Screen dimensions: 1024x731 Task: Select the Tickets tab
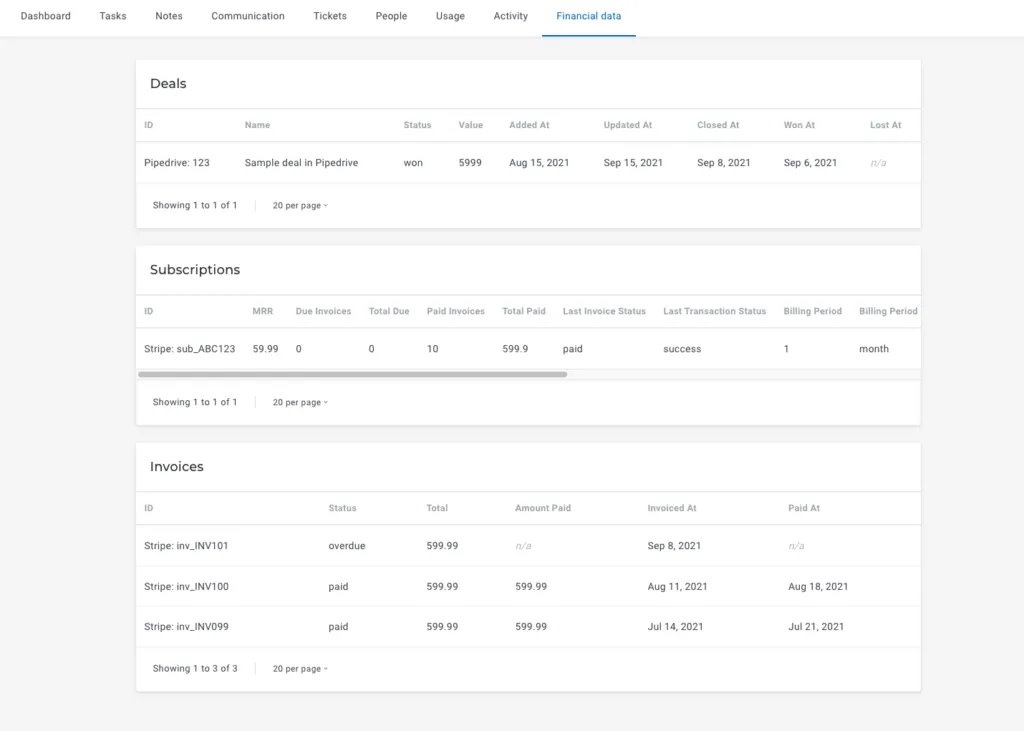[x=330, y=16]
